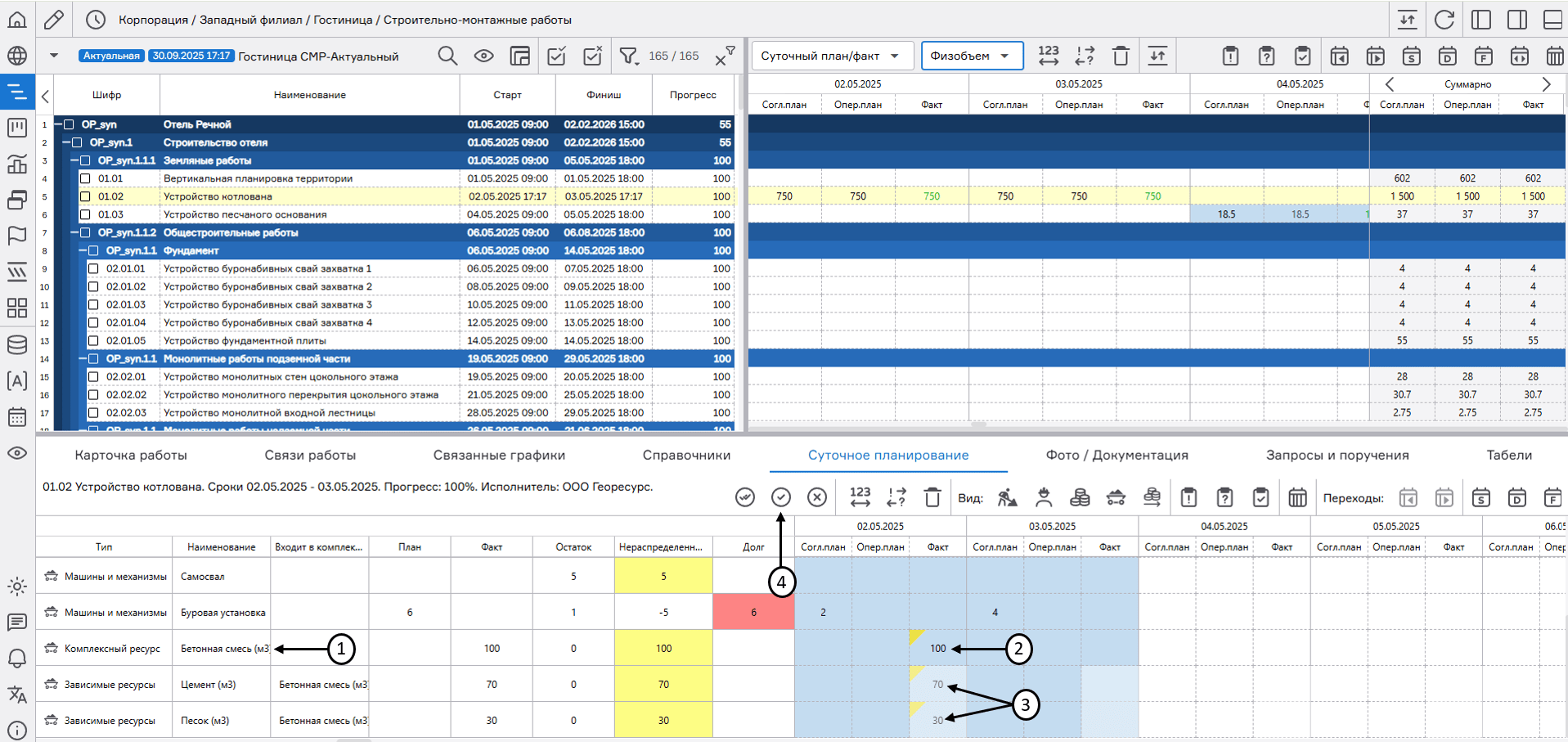The height and width of the screenshot is (742, 1568).
Task: Click the notification bell icon in sidebar
Action: pos(17,658)
